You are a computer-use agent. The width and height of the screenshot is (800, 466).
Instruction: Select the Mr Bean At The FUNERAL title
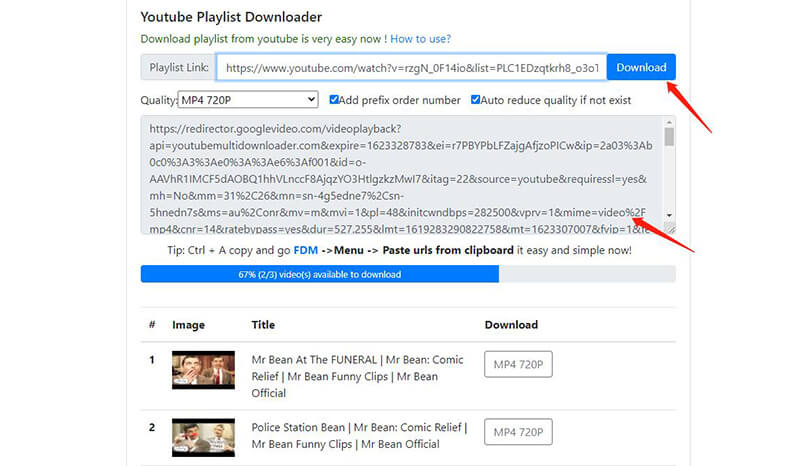pyautogui.click(x=357, y=376)
